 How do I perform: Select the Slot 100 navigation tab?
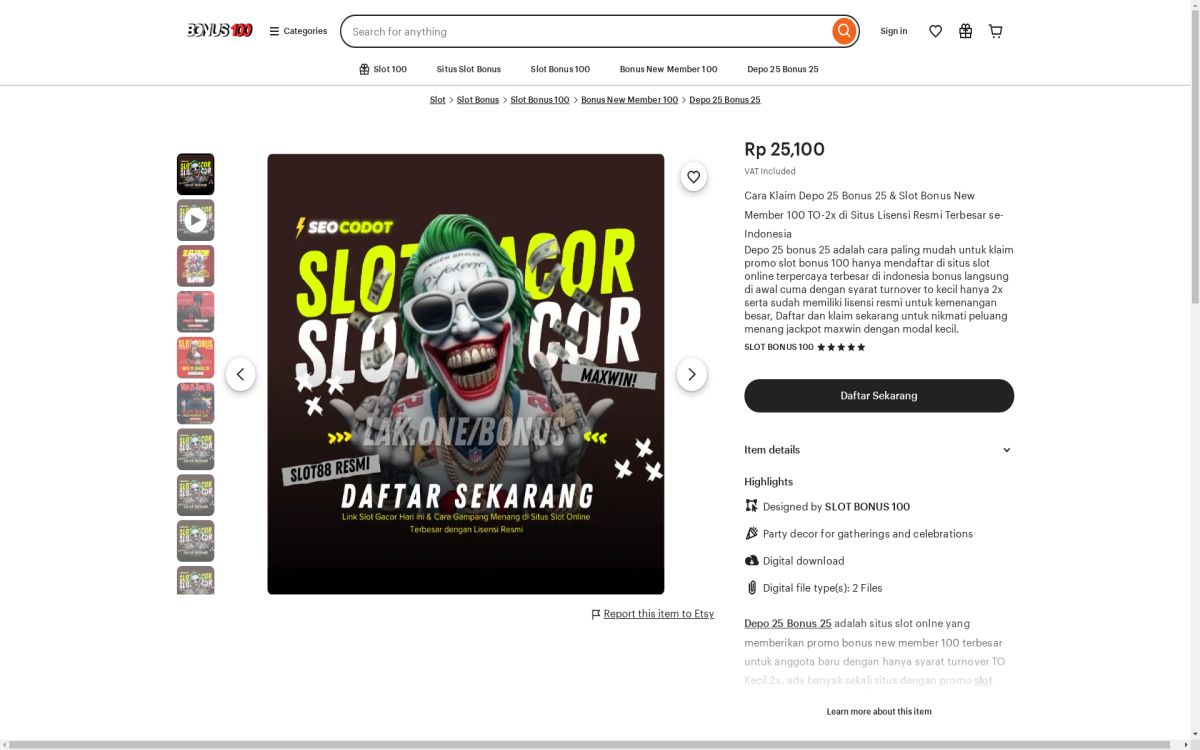(383, 69)
